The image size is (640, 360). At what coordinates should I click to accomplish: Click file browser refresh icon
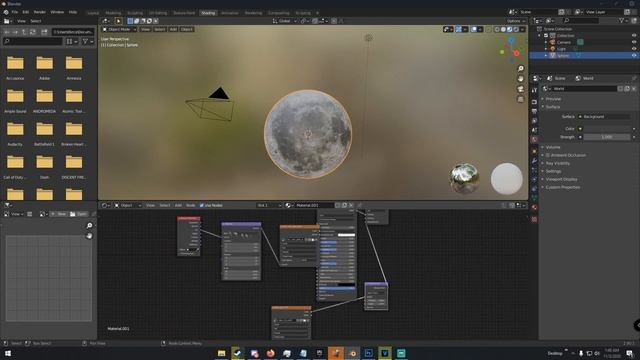pyautogui.click(x=33, y=32)
